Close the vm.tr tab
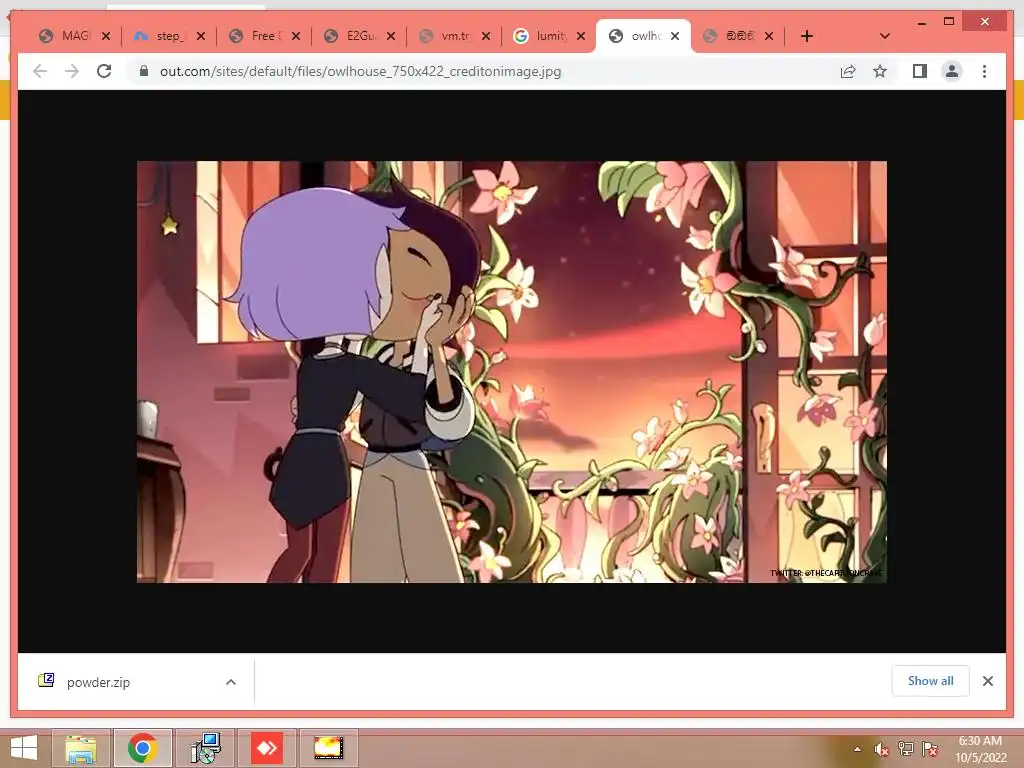The image size is (1024, 768). [486, 36]
